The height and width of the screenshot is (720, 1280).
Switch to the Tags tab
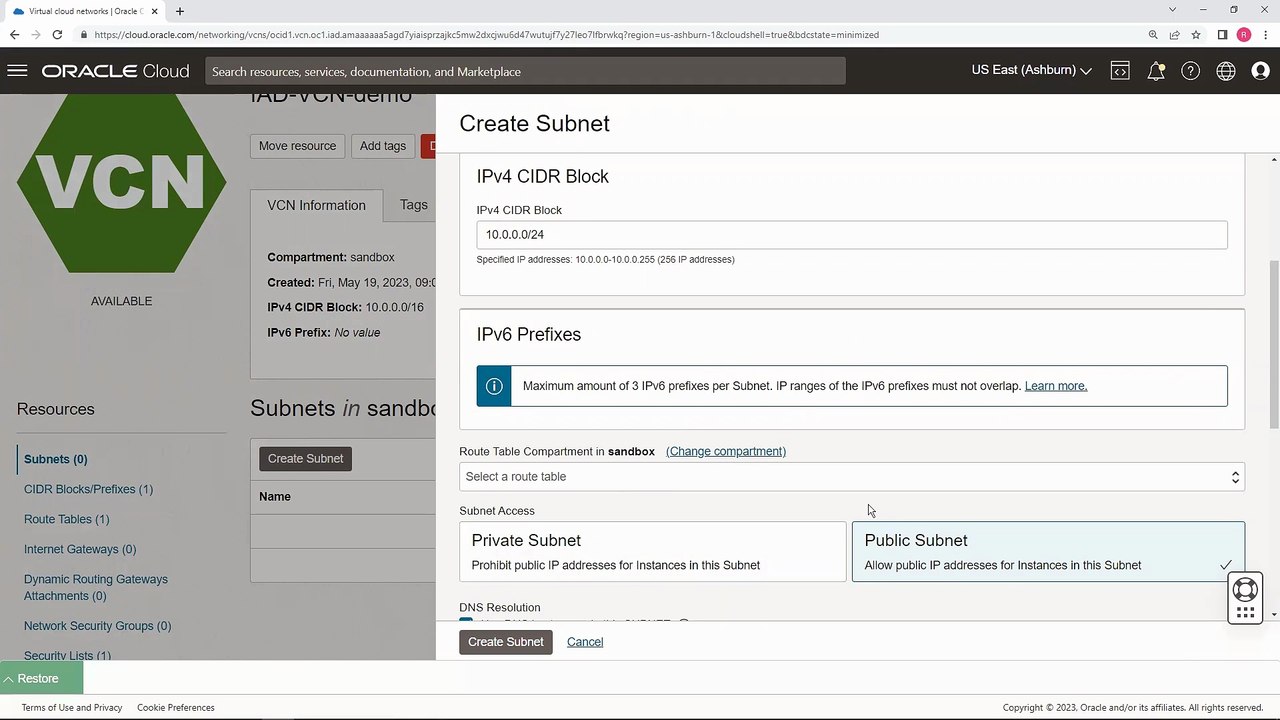[x=413, y=205]
